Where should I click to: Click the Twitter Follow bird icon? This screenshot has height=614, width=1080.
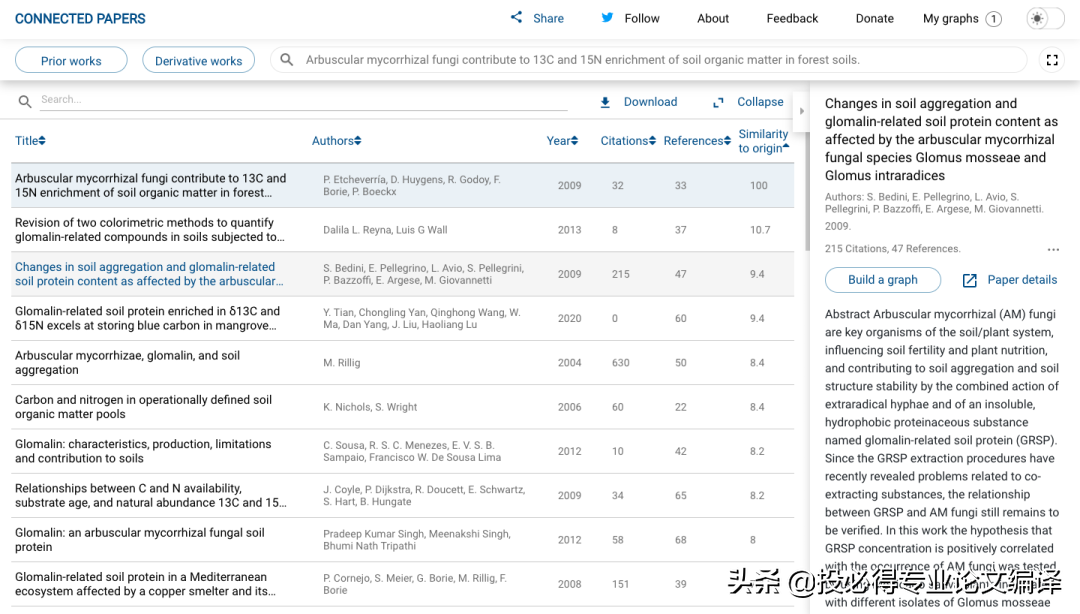(x=607, y=18)
